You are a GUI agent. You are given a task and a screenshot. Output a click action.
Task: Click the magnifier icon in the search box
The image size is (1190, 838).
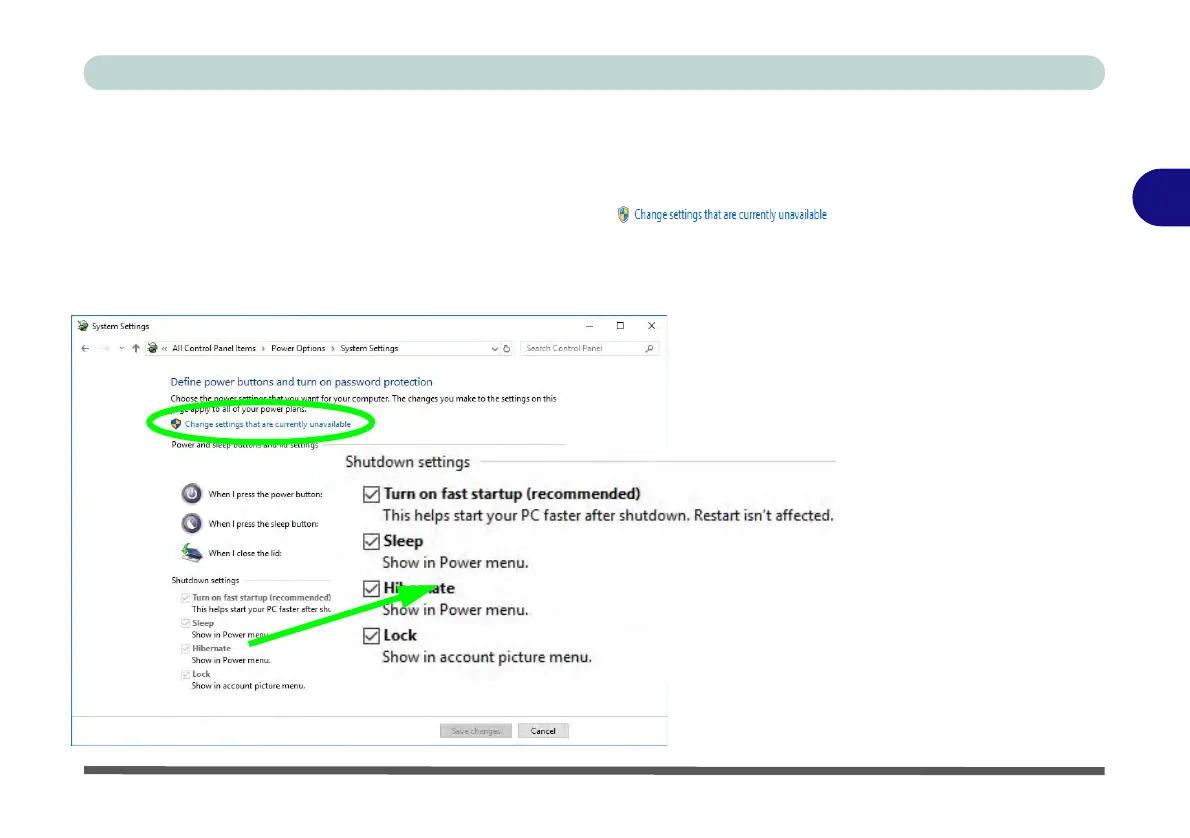650,349
